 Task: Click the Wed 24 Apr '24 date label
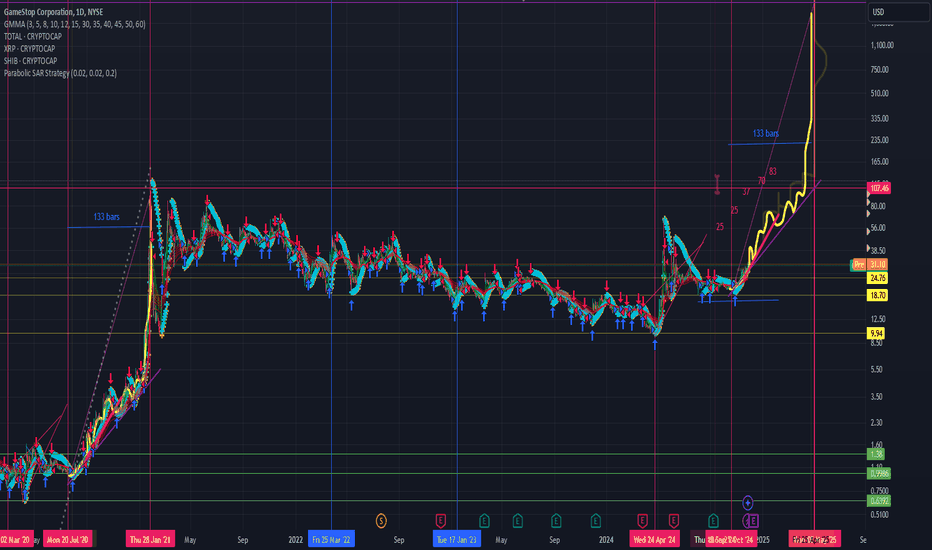[654, 539]
